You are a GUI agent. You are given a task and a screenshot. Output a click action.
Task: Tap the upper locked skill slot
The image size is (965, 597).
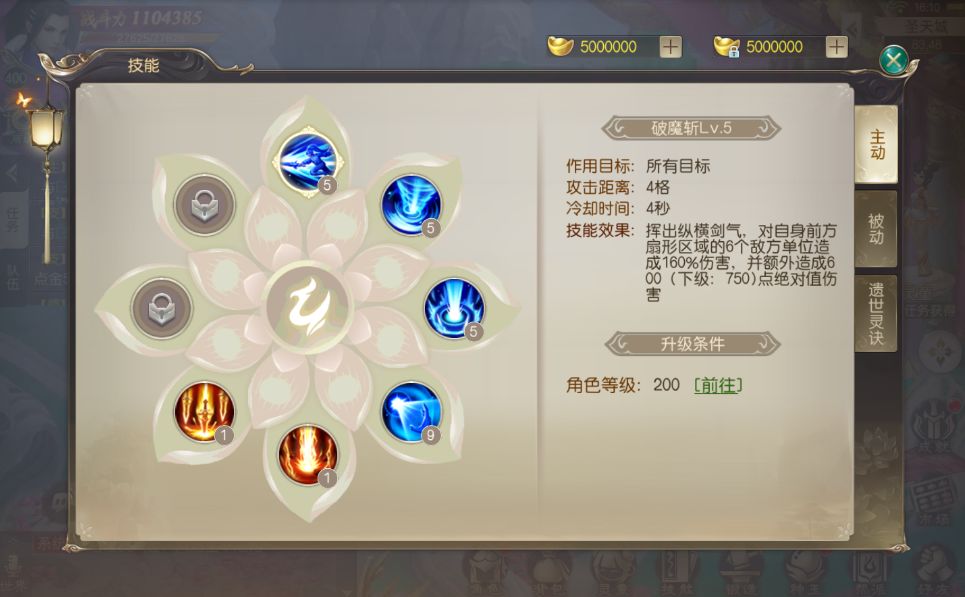click(204, 205)
